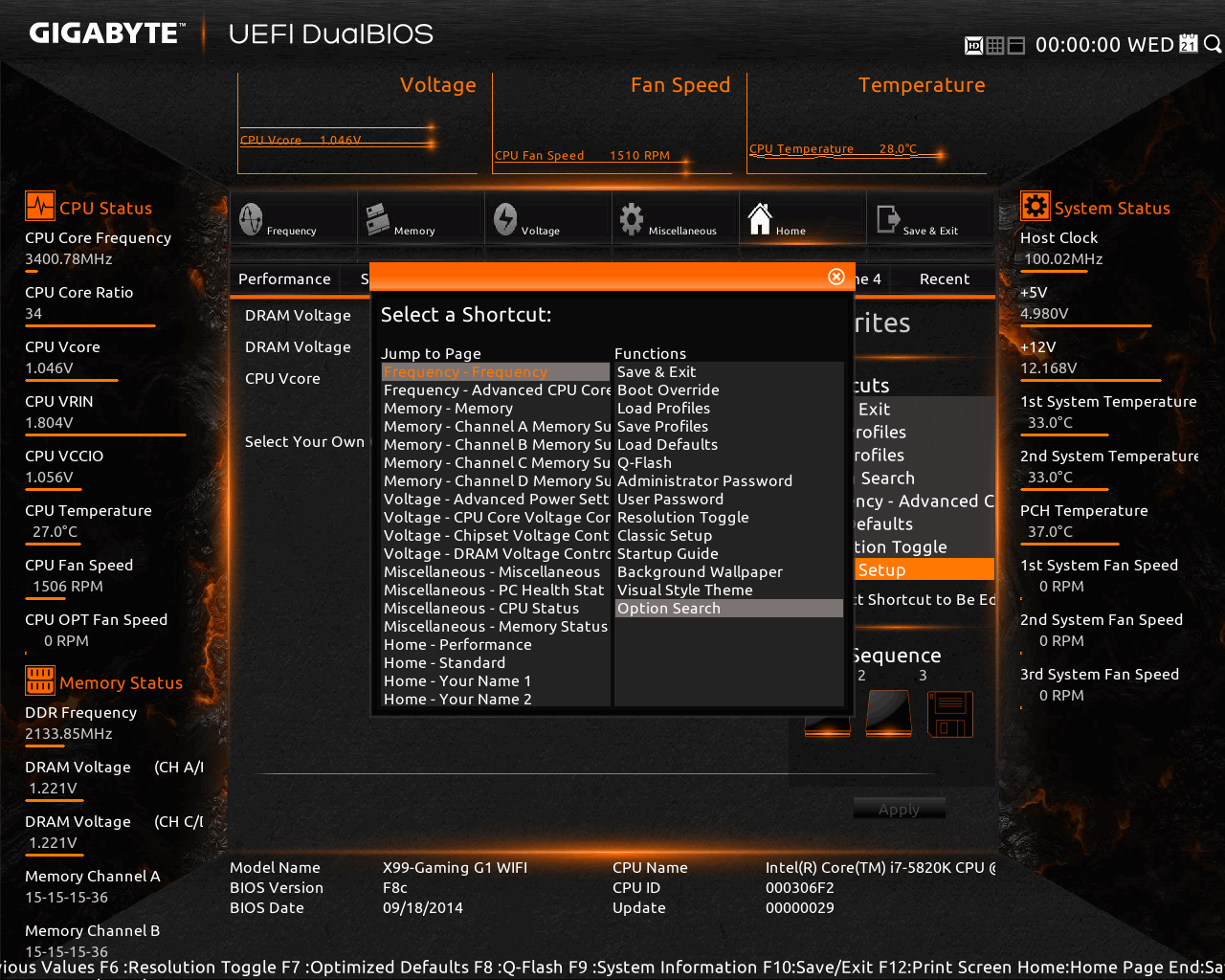Click the CPU Vcore 1.046V graph label
Screen dimensions: 1225x980
301,140
